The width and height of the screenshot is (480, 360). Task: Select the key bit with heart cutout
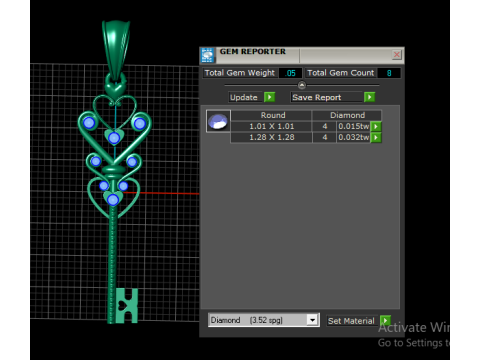tap(127, 306)
